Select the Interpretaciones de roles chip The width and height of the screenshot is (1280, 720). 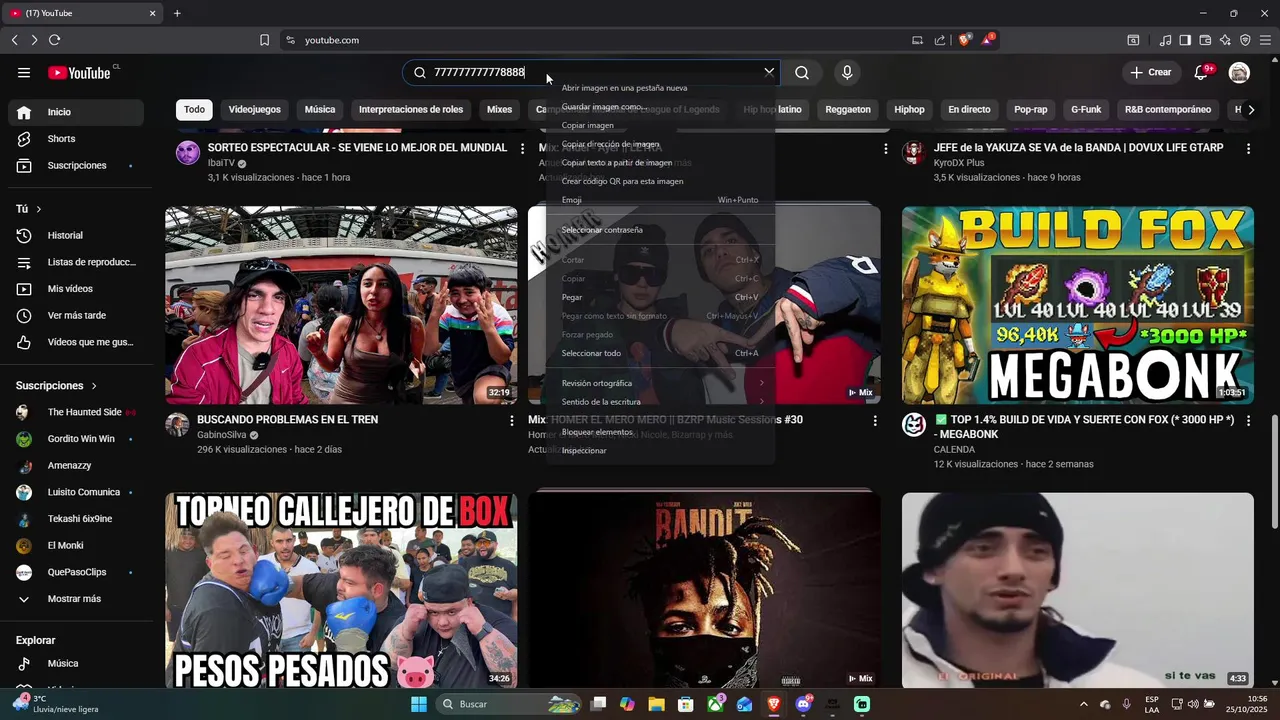[x=411, y=109]
